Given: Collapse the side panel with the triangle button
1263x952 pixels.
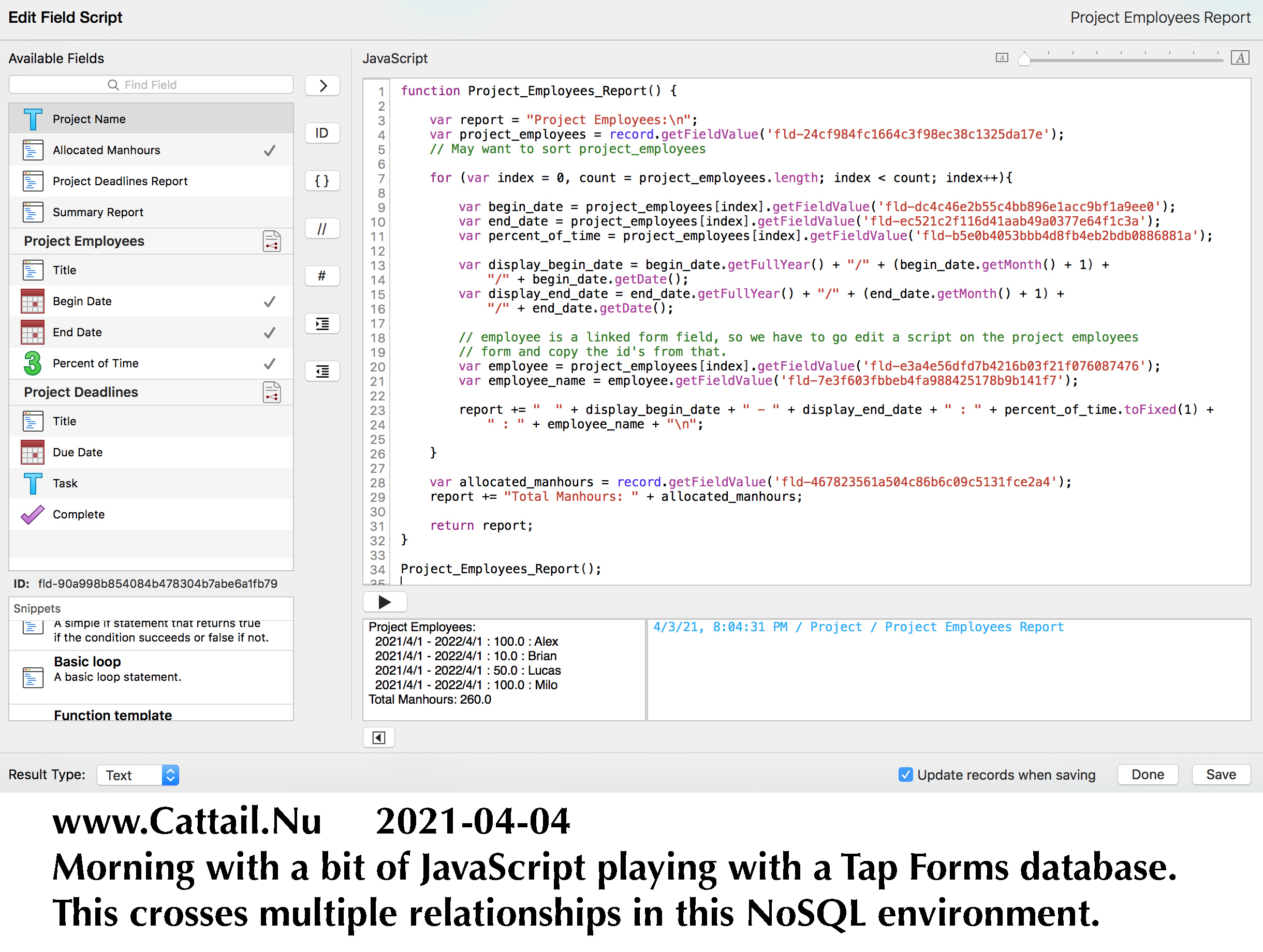Looking at the screenshot, I should click(x=378, y=738).
